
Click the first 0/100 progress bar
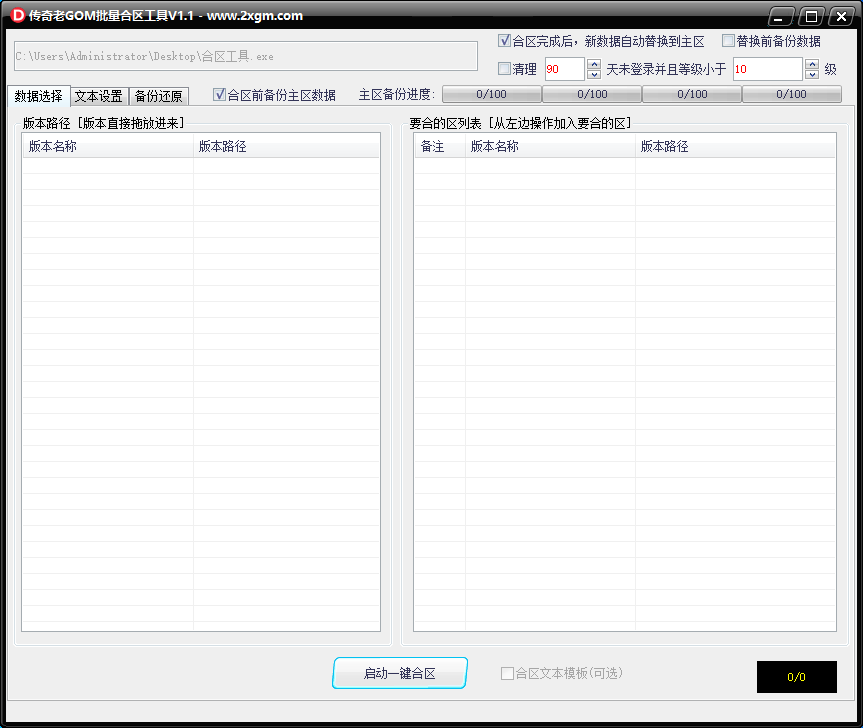pos(491,94)
